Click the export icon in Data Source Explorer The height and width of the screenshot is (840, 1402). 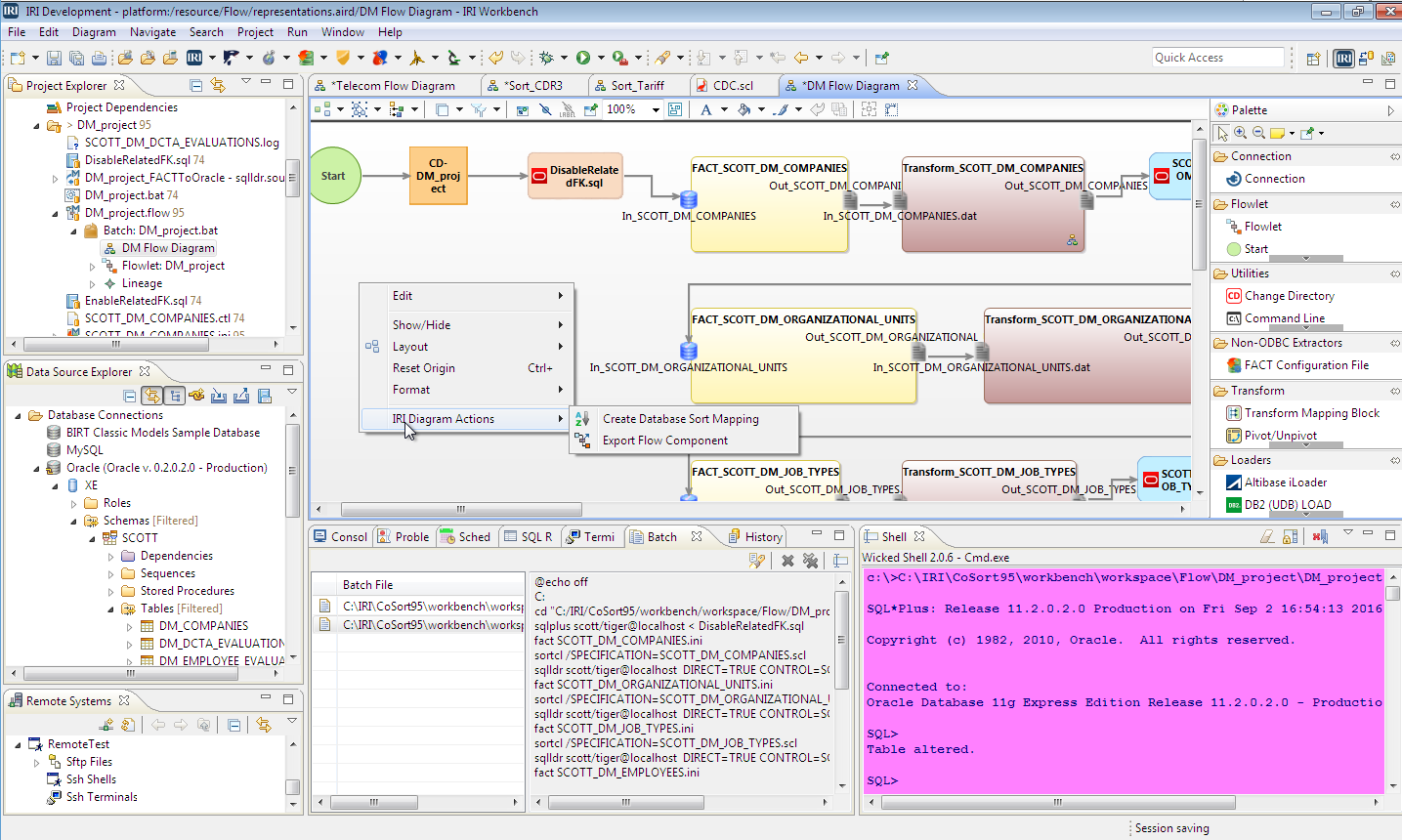[241, 396]
